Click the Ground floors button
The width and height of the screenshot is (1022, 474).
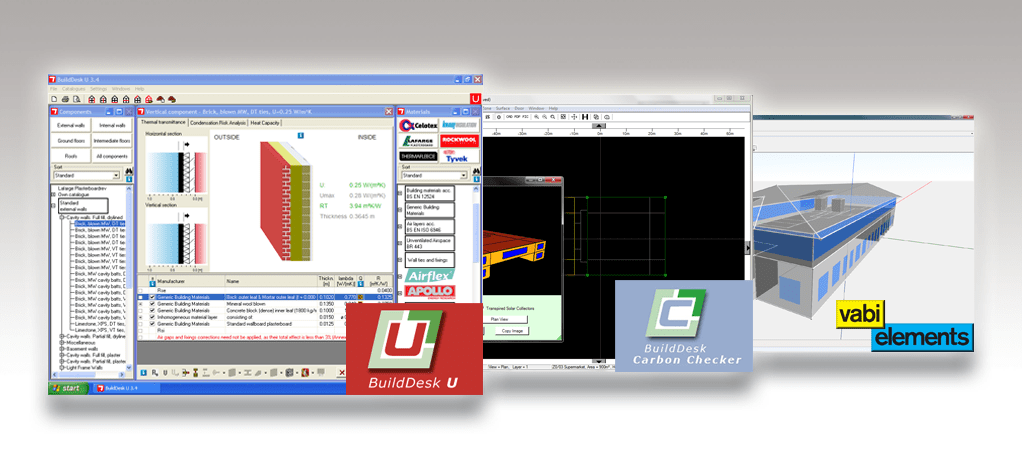[x=71, y=141]
